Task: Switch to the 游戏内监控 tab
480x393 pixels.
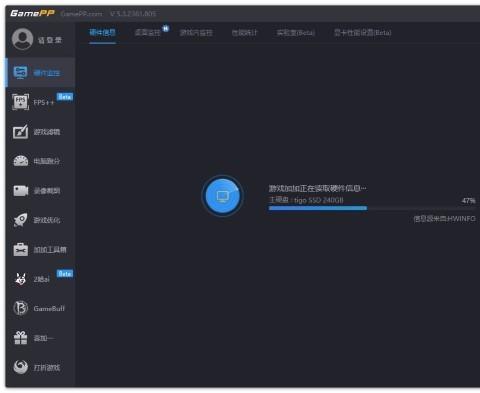Action: point(196,33)
